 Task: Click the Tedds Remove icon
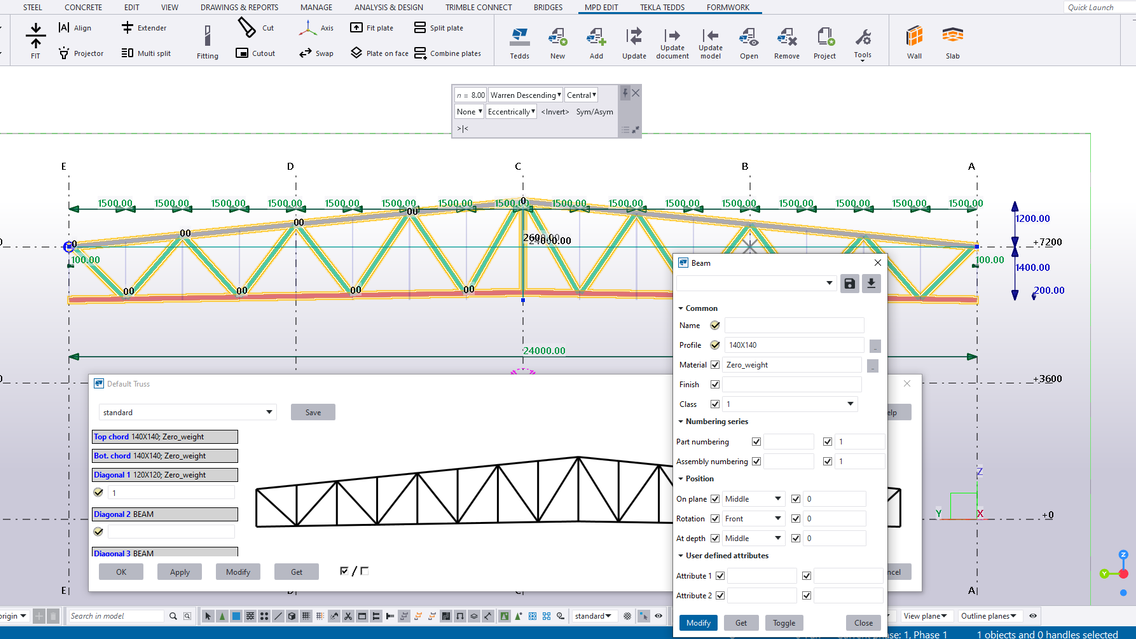787,43
